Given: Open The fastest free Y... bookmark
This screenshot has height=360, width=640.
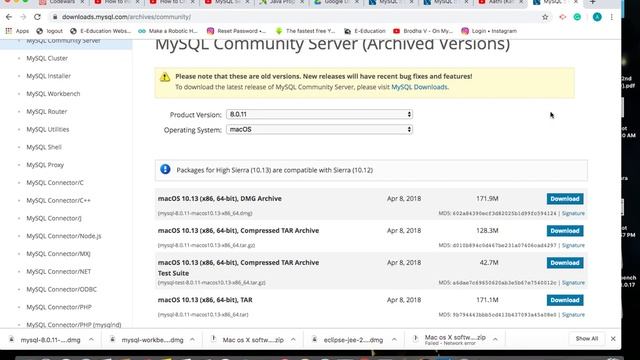Looking at the screenshot, I should pyautogui.click(x=305, y=31).
